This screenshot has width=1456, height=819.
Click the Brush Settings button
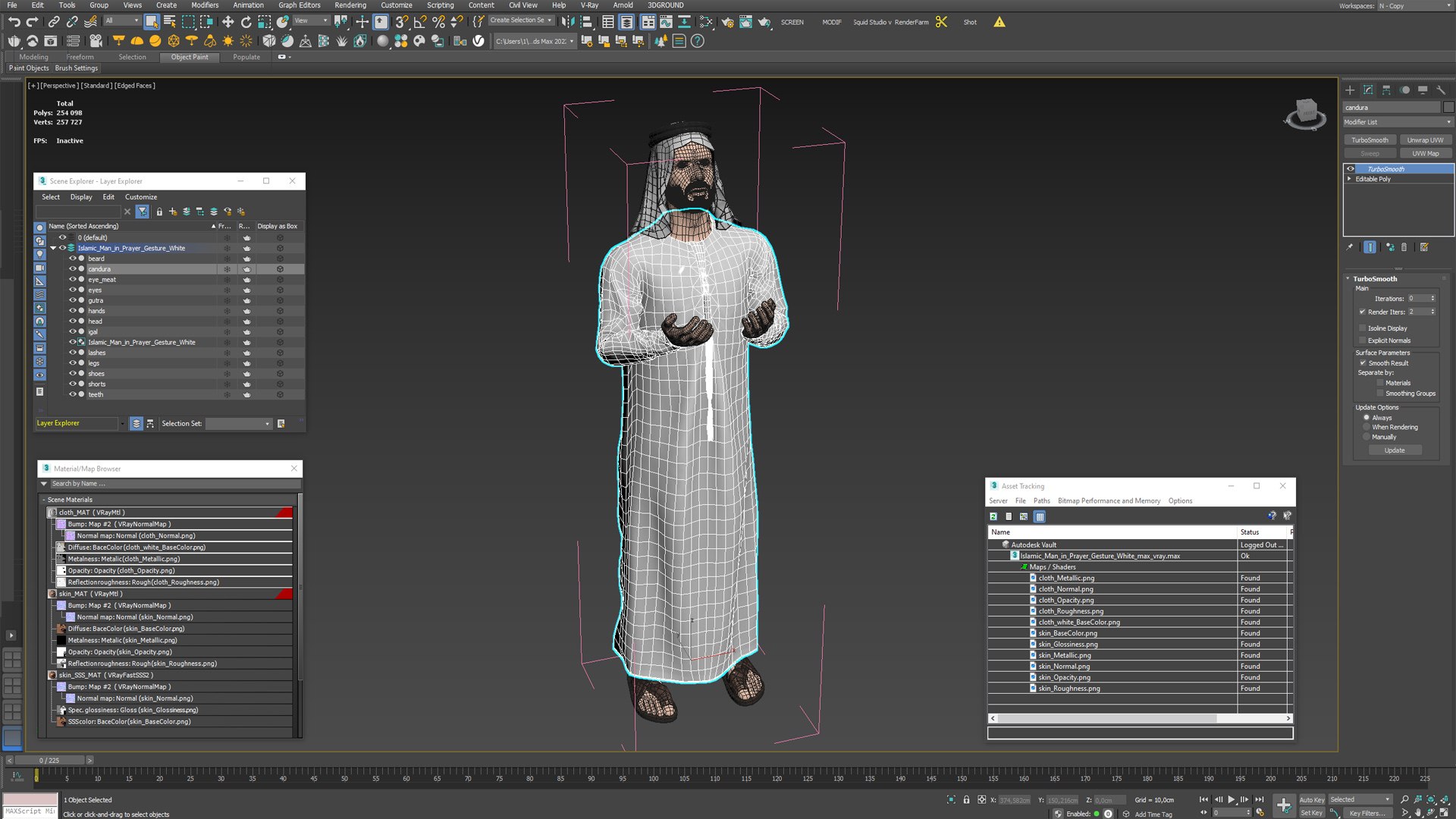click(x=76, y=68)
